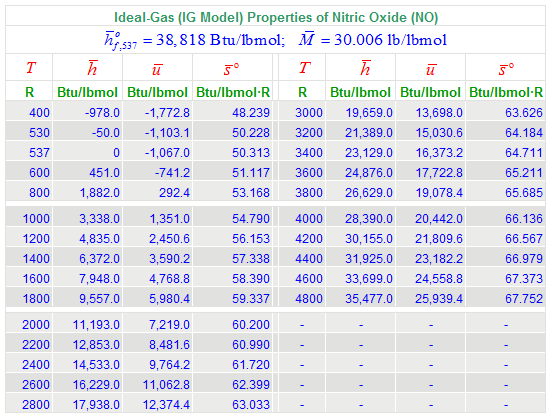Click the entropy value 67.752 at 4800 R
The height and width of the screenshot is (418, 551).
[x=524, y=299]
